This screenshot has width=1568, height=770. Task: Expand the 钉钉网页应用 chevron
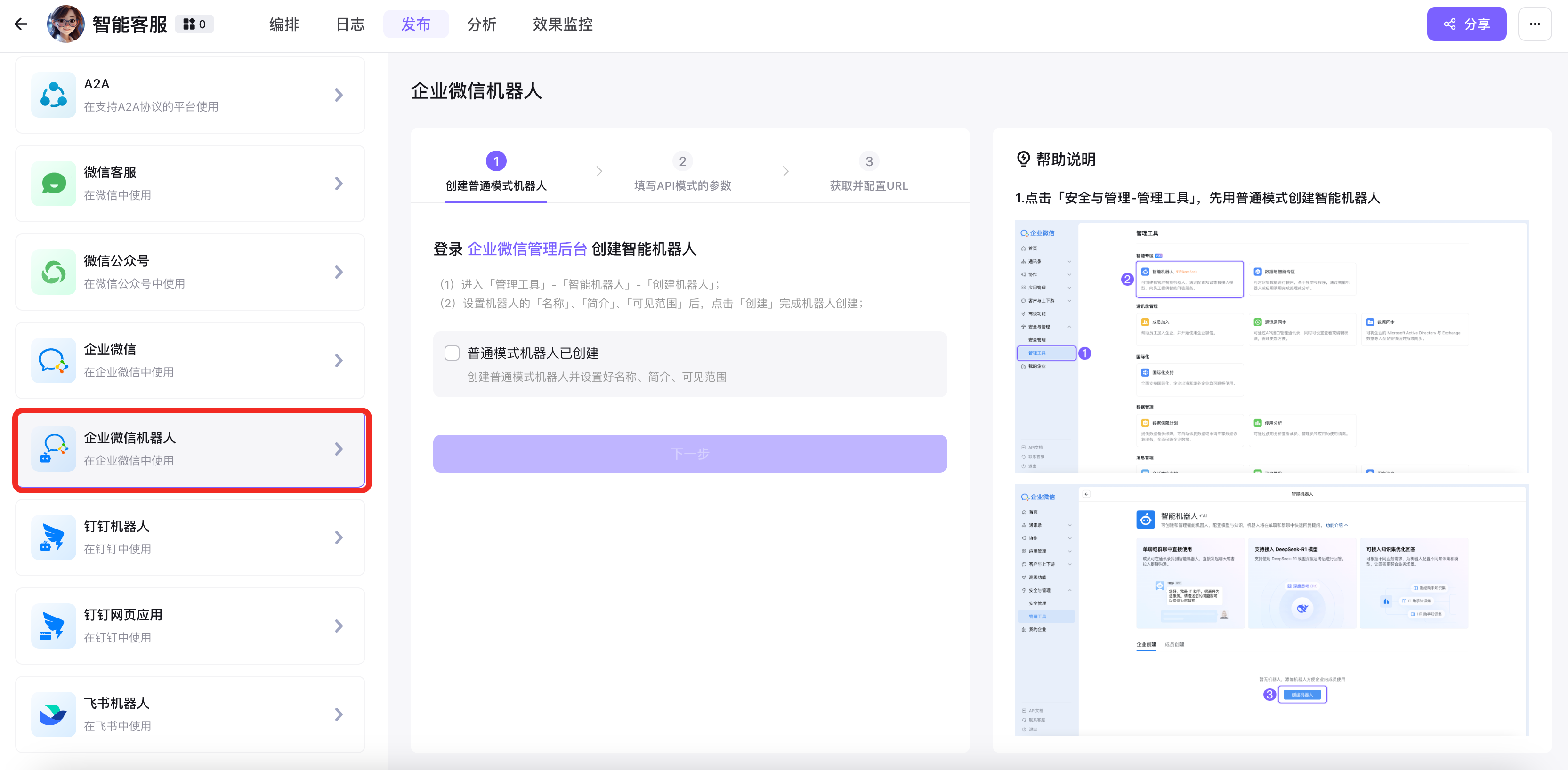[339, 626]
